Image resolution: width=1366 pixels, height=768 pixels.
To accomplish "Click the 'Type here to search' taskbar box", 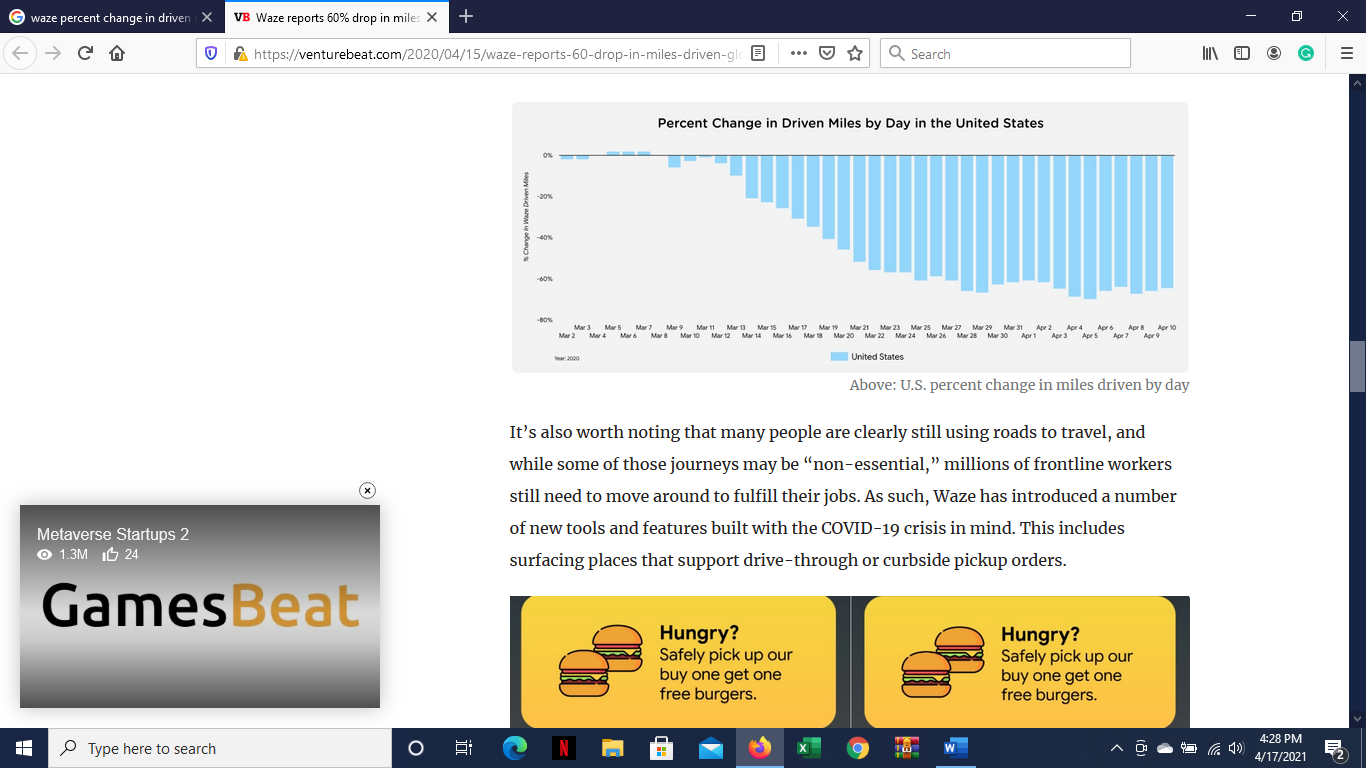I will [220, 748].
